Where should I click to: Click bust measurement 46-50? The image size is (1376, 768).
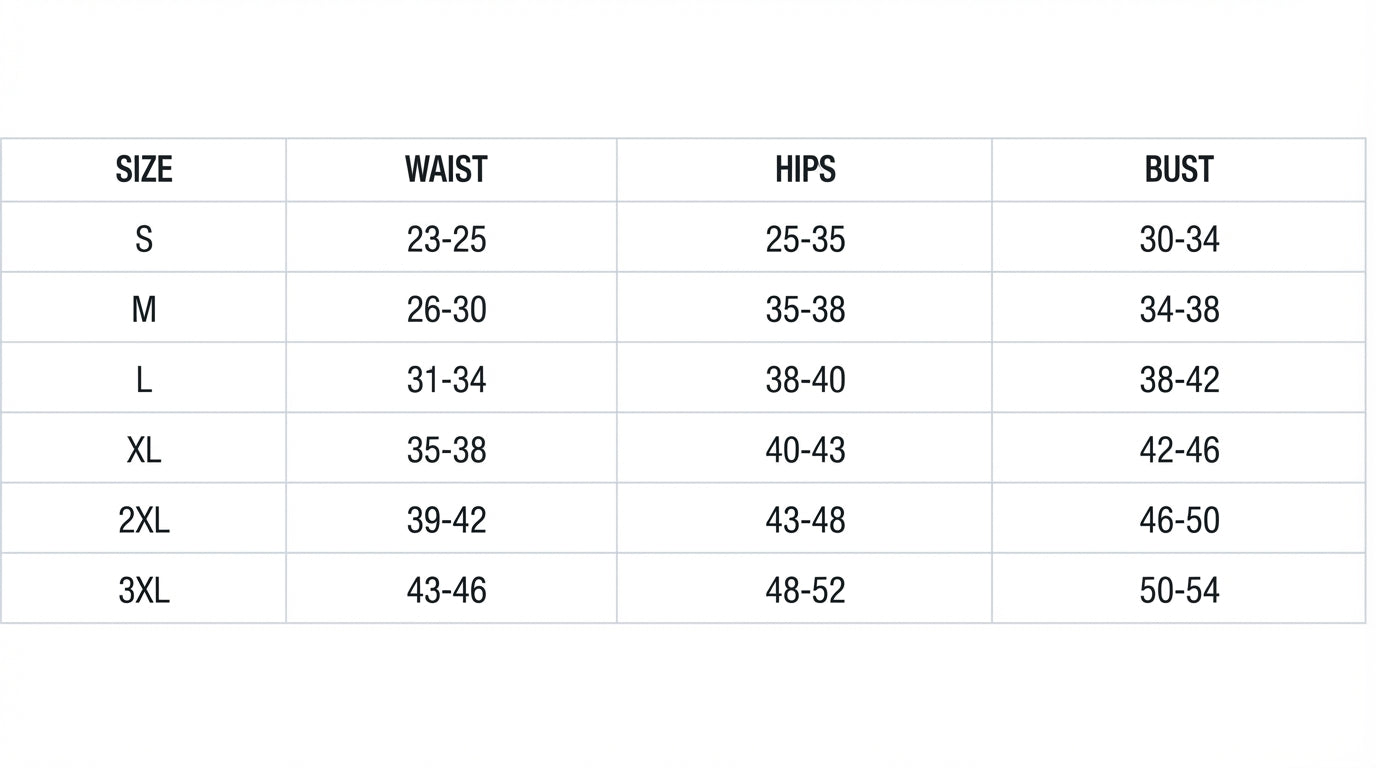(1179, 519)
